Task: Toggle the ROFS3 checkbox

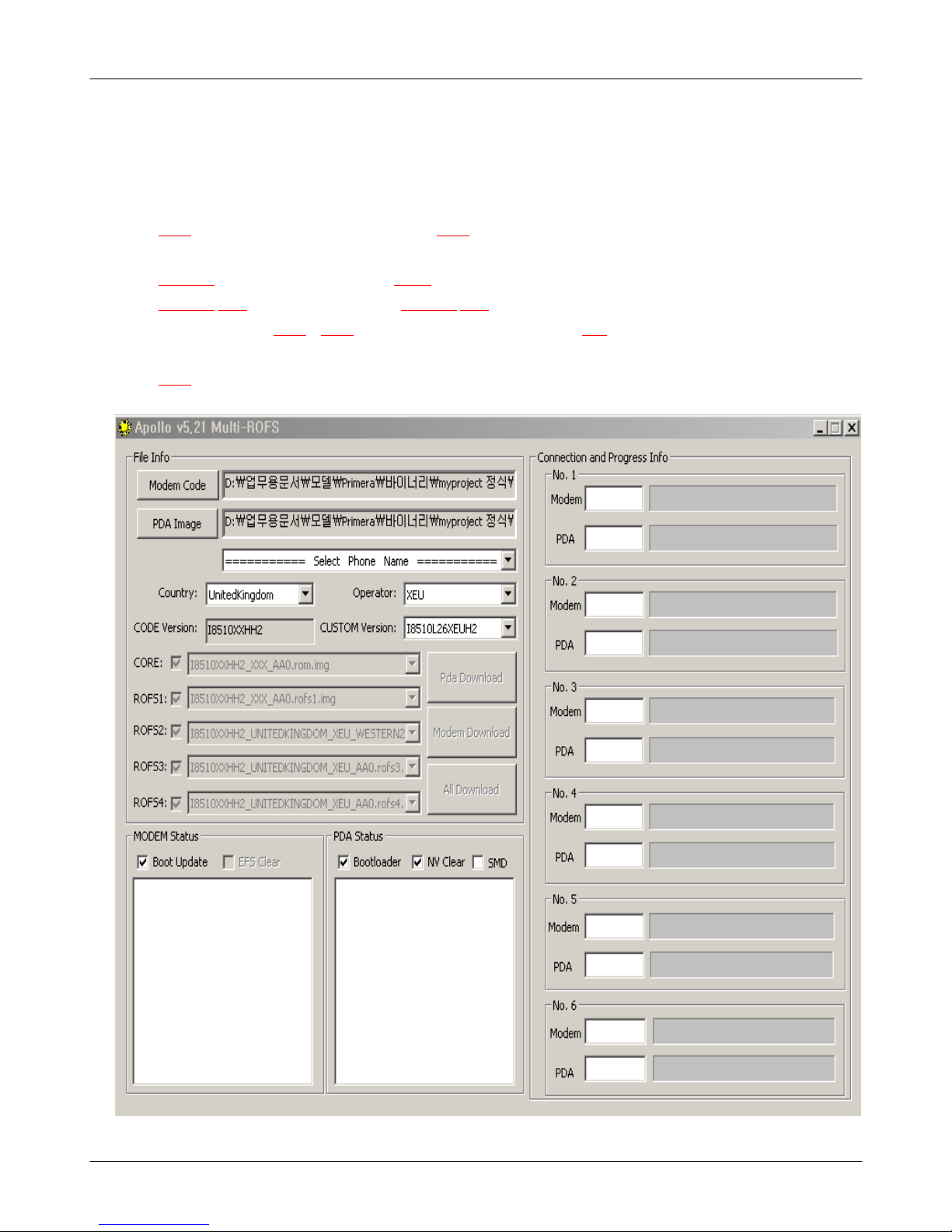Action: coord(176,767)
